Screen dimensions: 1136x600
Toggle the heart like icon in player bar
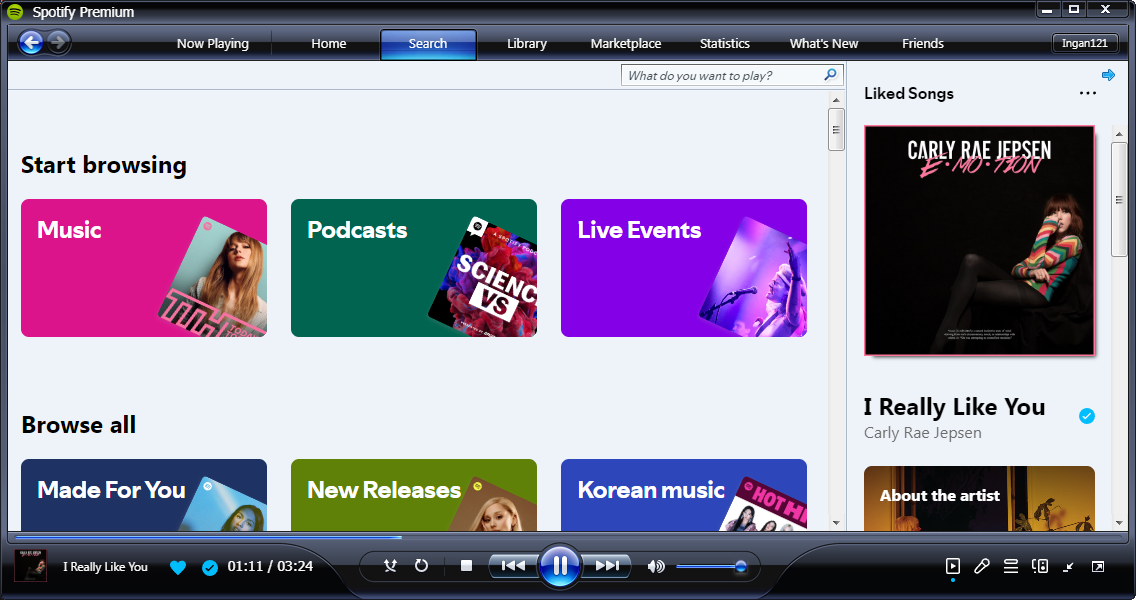click(x=178, y=567)
